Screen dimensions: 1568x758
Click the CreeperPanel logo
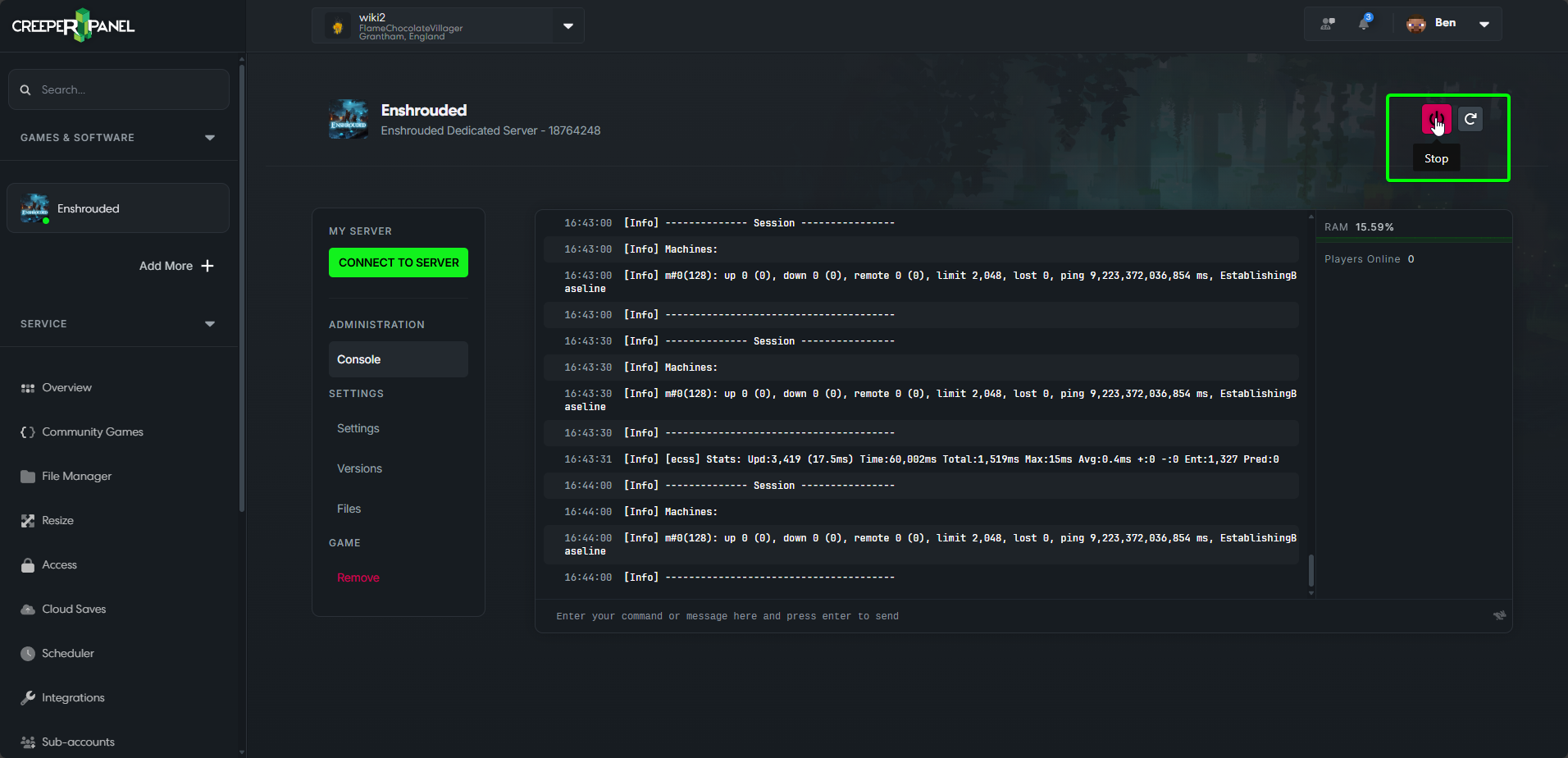(73, 25)
